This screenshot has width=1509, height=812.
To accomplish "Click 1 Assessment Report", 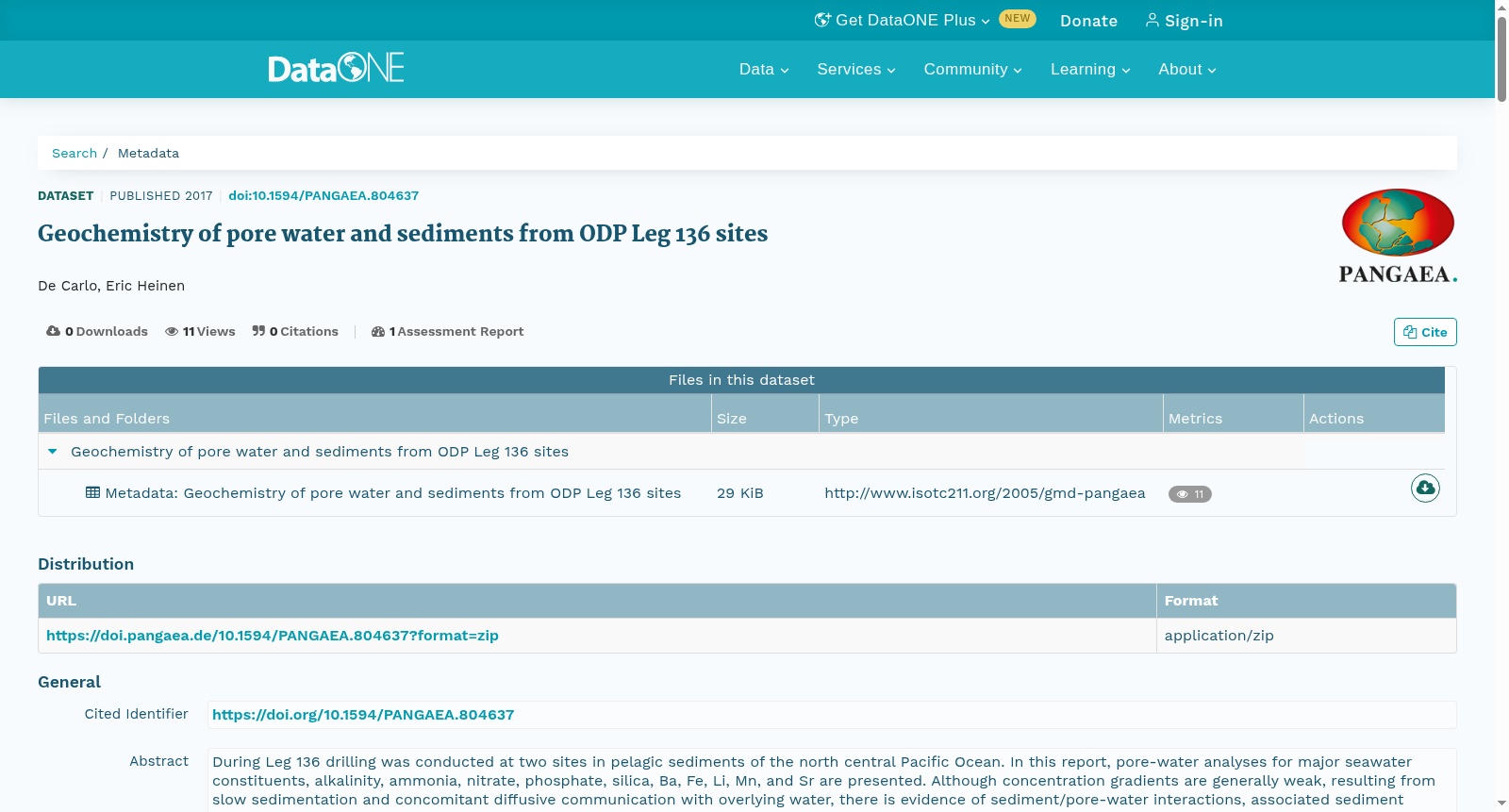I will 447,331.
